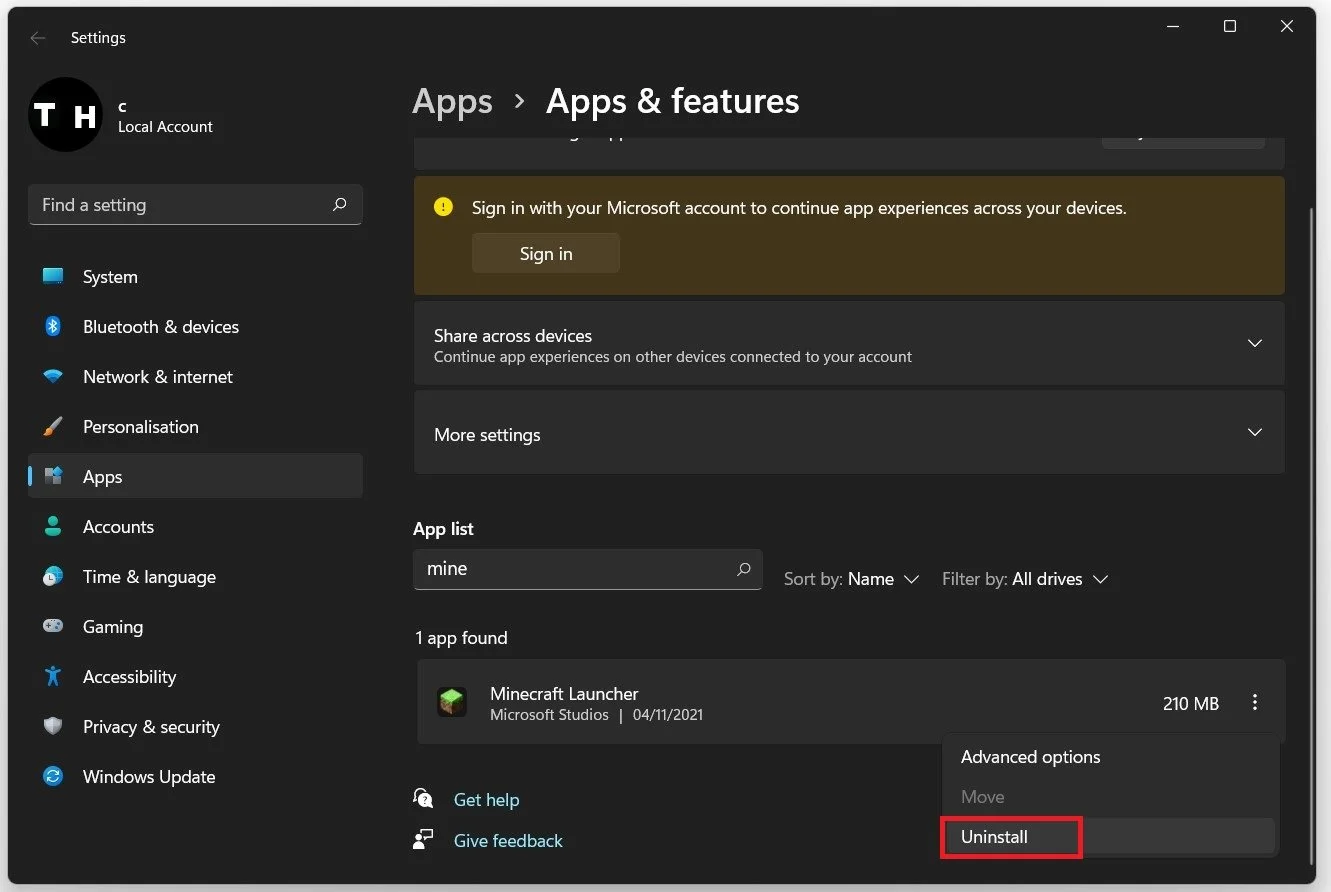Open Bluetooth & devices via its icon

point(53,327)
